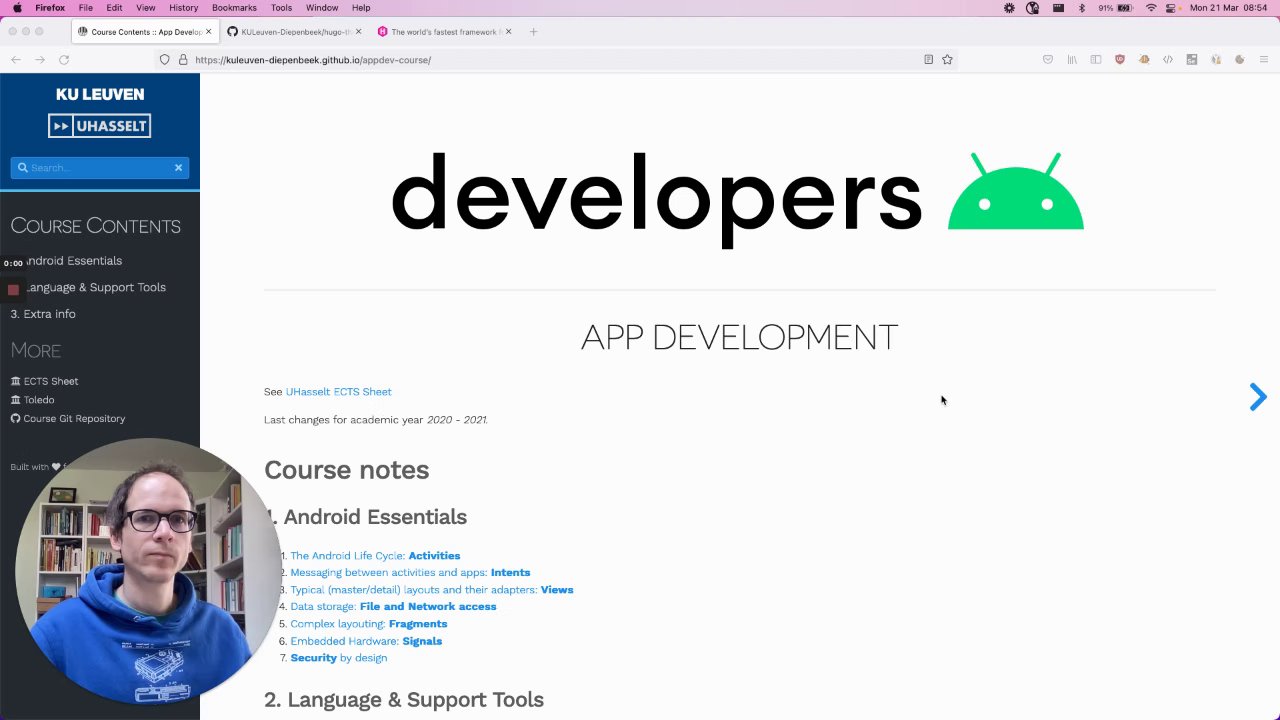Click the KU Leuven UHasselt logo
The height and width of the screenshot is (720, 1280).
(x=100, y=111)
